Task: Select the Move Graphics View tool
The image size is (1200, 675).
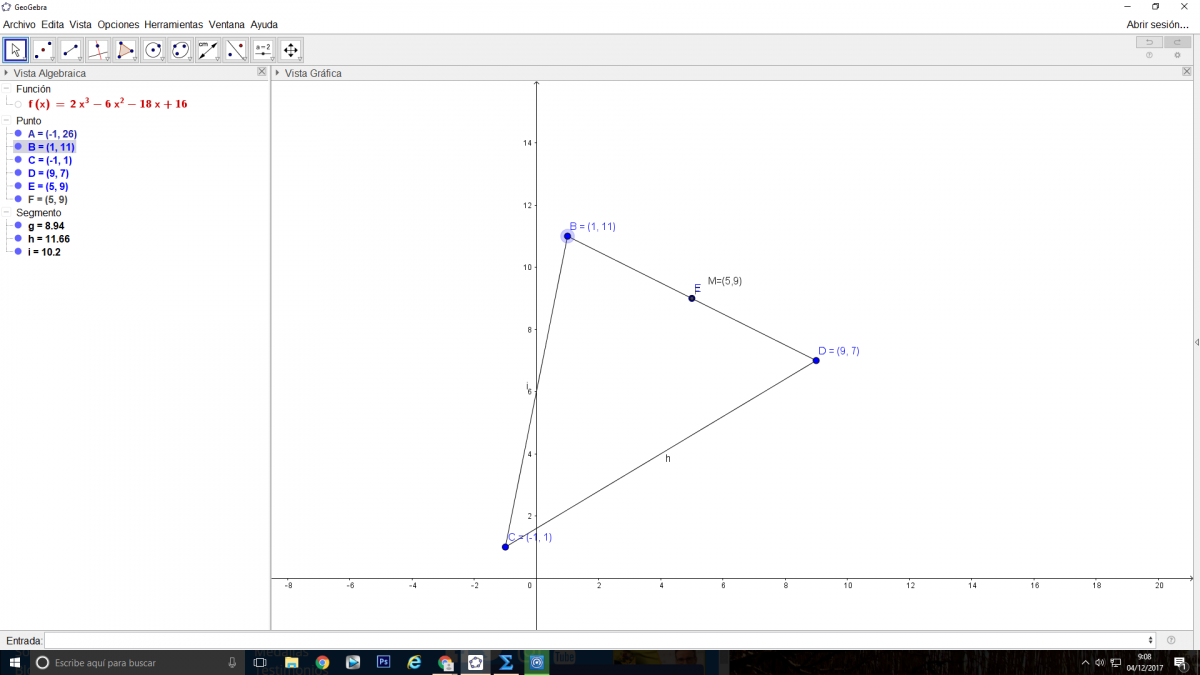Action: click(x=290, y=49)
